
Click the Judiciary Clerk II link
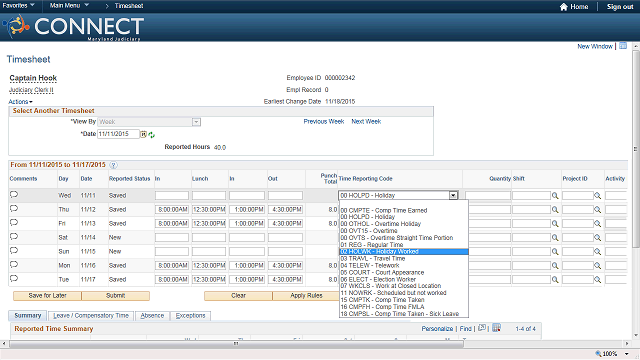coord(31,90)
